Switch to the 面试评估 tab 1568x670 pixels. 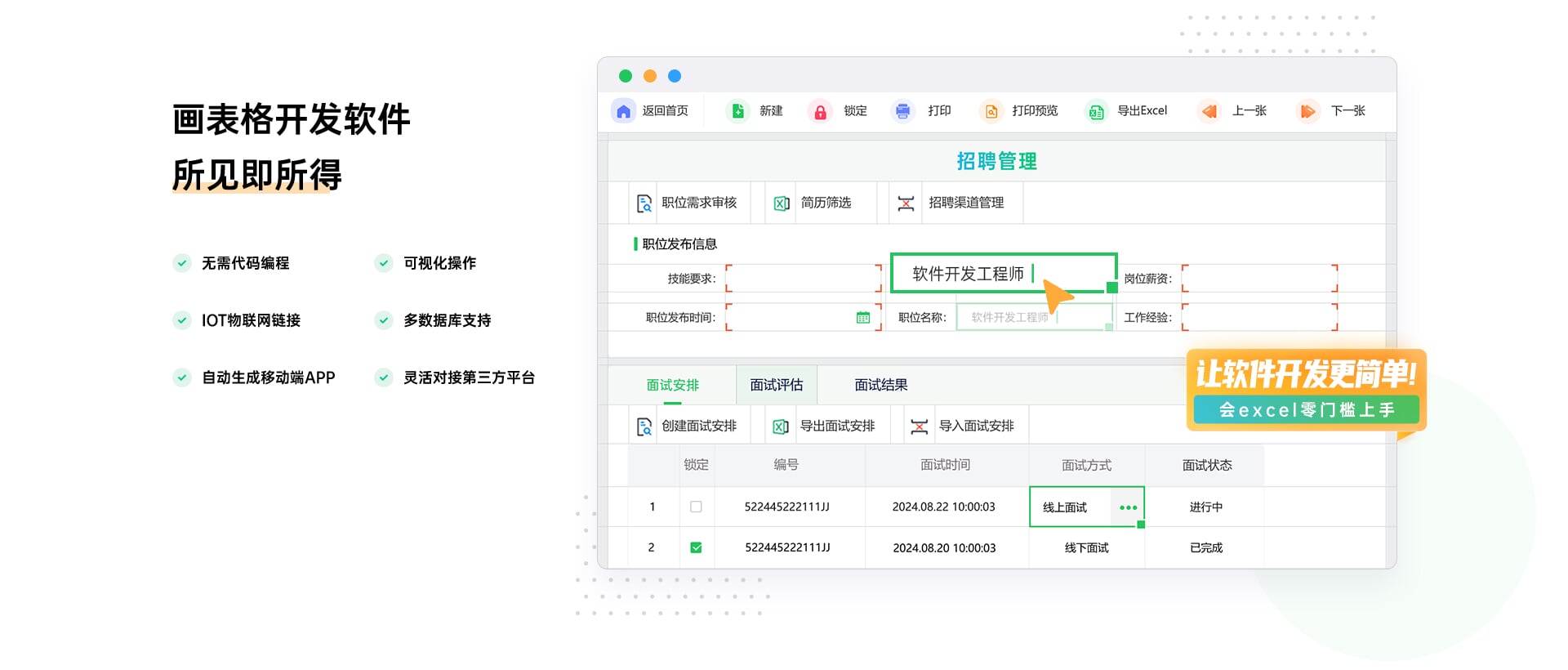(777, 385)
